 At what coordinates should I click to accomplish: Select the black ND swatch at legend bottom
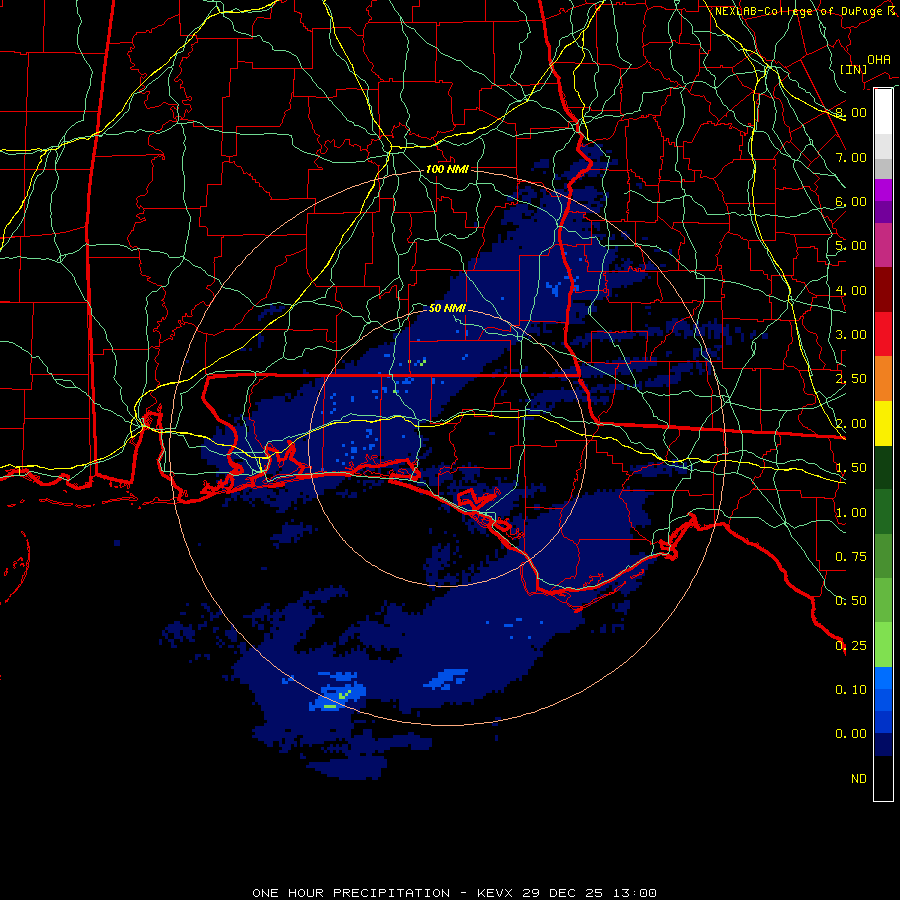point(883,778)
